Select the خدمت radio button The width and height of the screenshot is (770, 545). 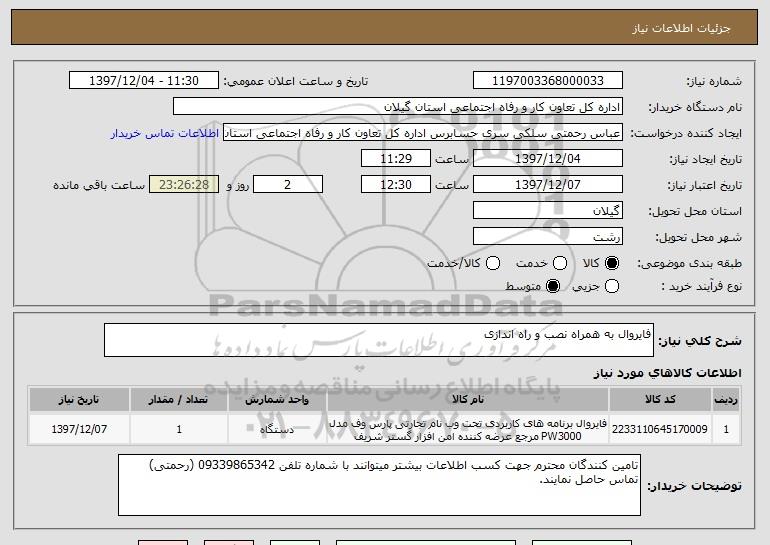(x=560, y=264)
